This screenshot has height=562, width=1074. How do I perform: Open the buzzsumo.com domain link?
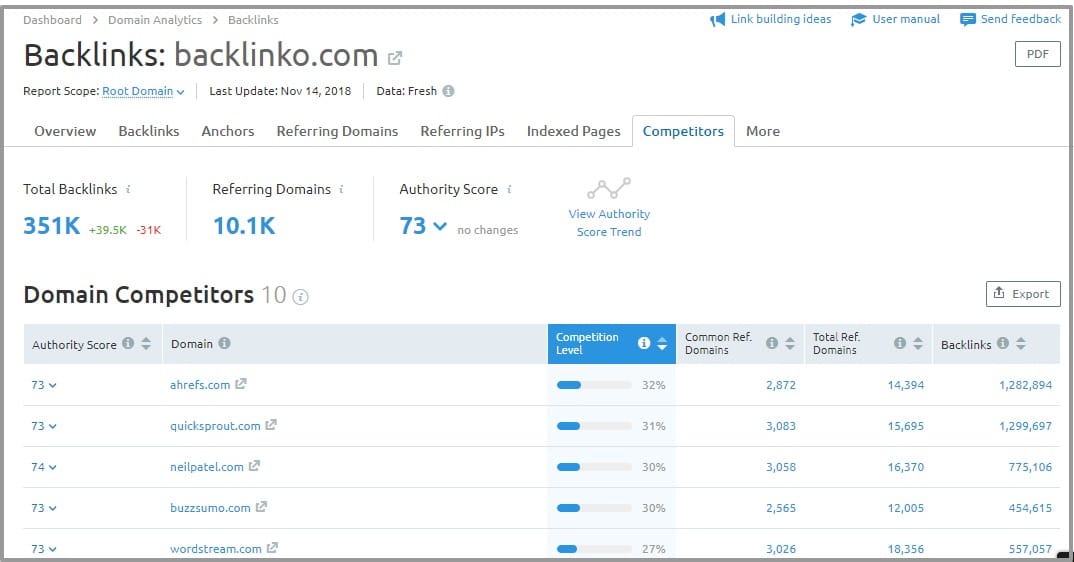click(x=210, y=509)
